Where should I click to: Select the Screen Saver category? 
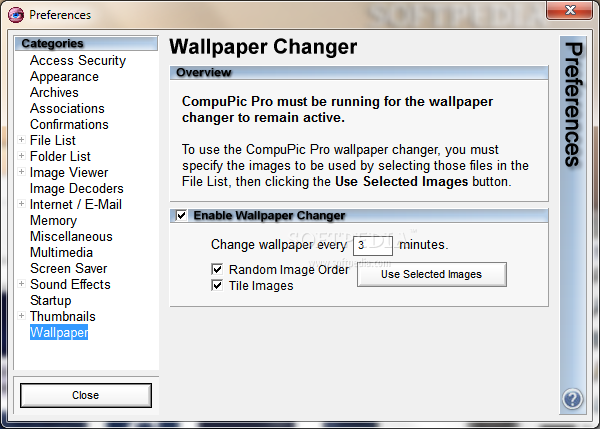pos(68,269)
